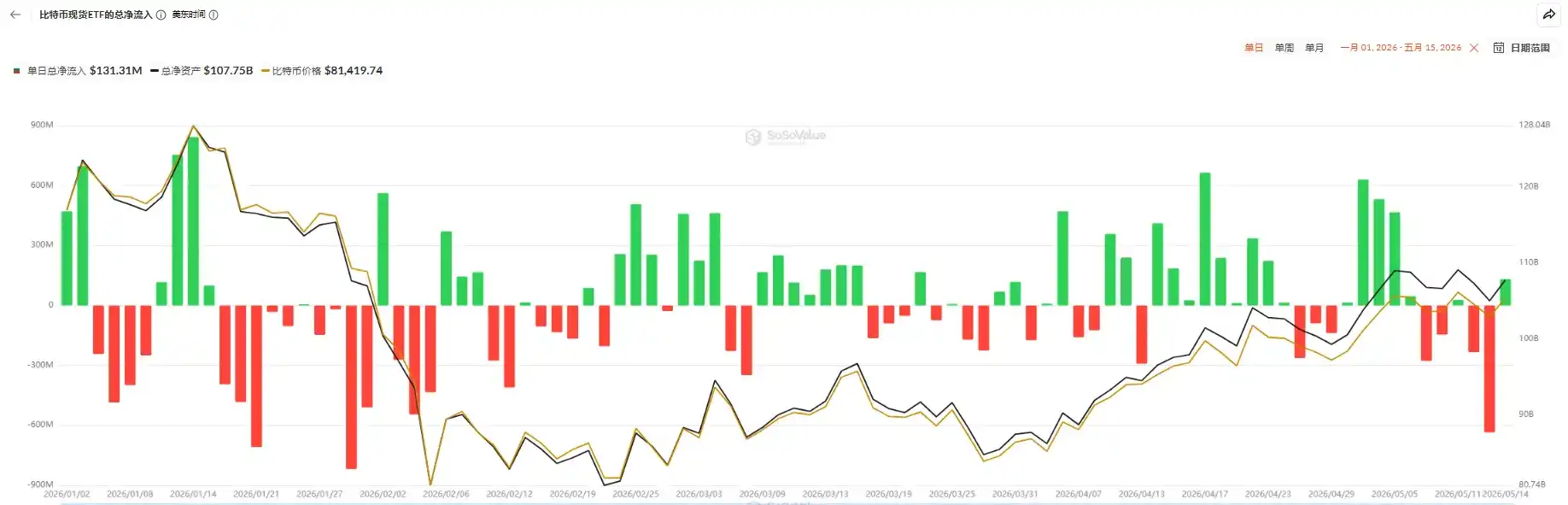Click the 900M left axis label
Screen dimensions: 1568x505
(x=42, y=125)
